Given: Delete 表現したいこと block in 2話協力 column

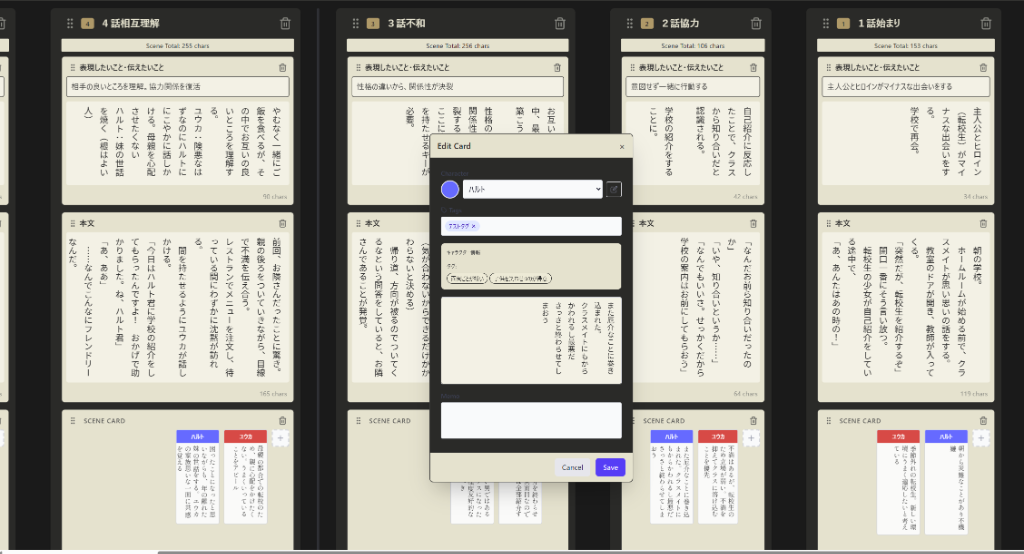Looking at the screenshot, I should tap(753, 67).
